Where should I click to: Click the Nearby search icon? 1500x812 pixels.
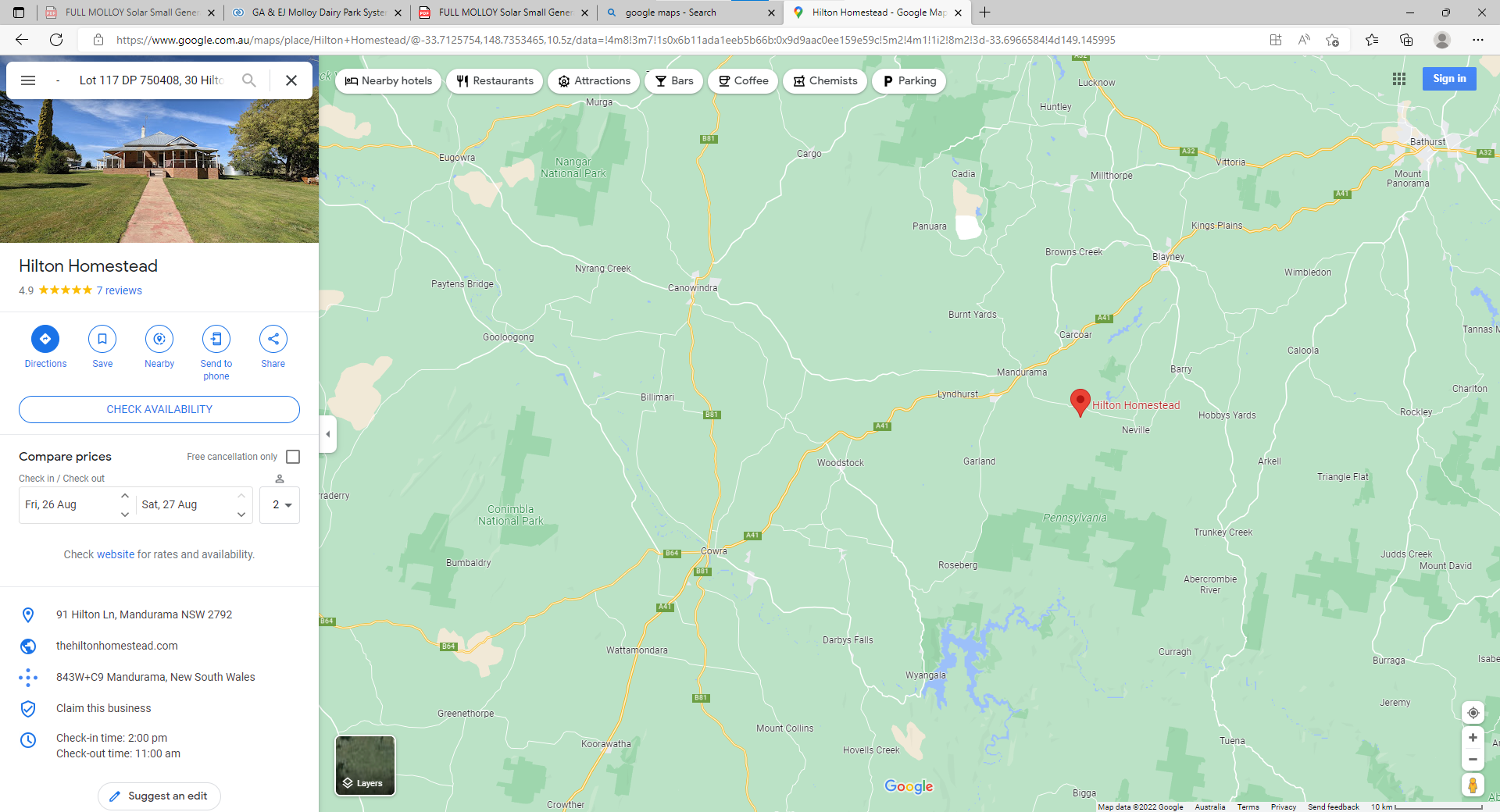[159, 339]
